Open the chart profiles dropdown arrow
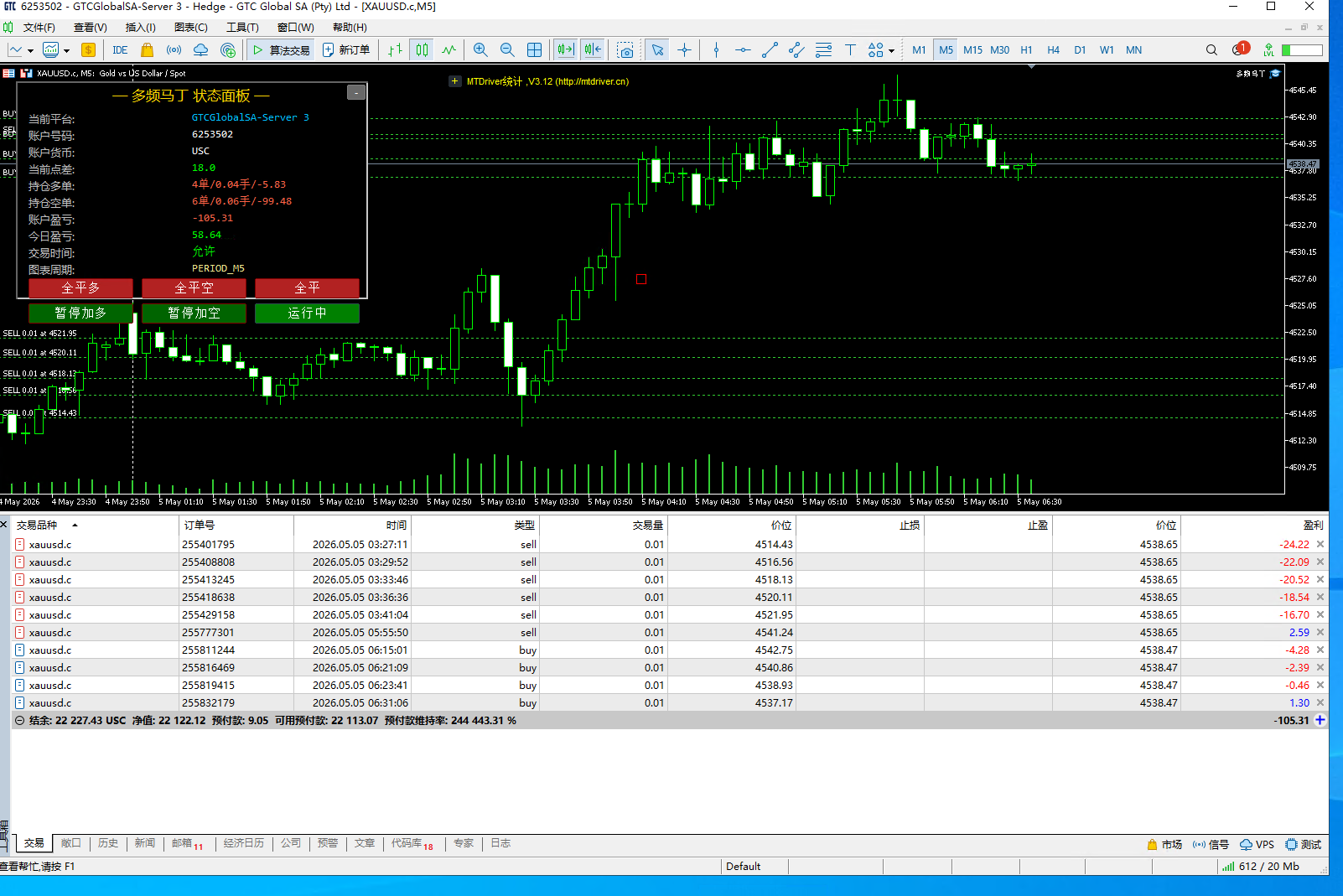 pos(66,50)
